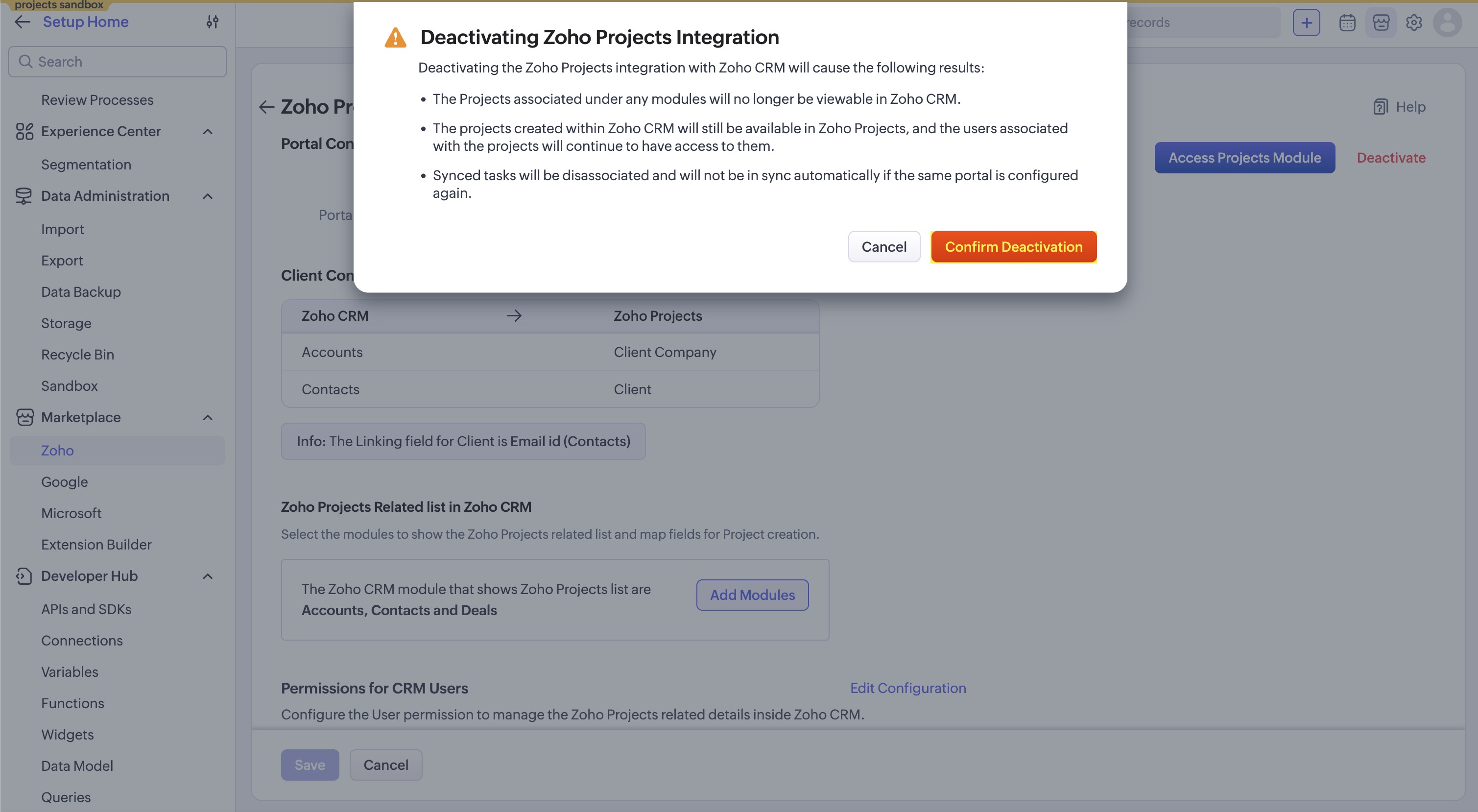This screenshot has height=812, width=1478.
Task: Open the Marketplace store icon in top bar
Action: tap(1381, 23)
